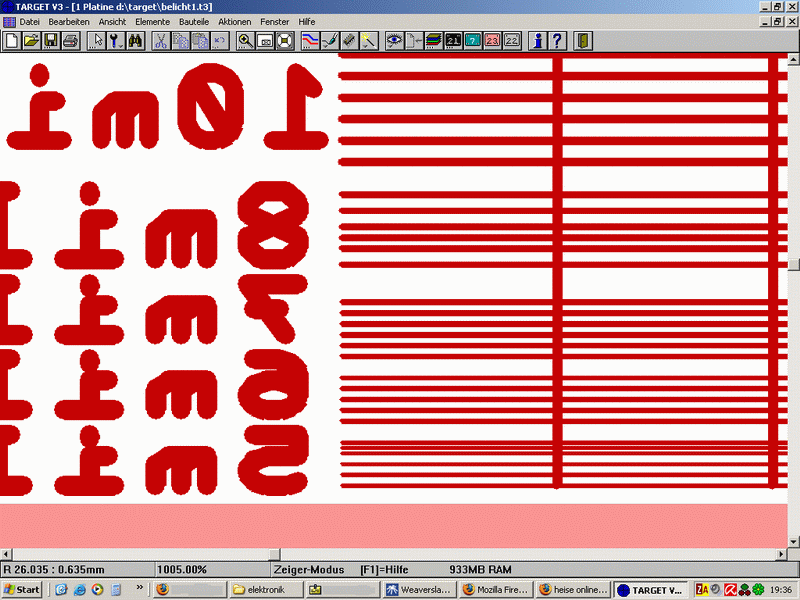Save the belicht1.t3 project
Image resolution: width=800 pixels, height=600 pixels.
[50, 41]
